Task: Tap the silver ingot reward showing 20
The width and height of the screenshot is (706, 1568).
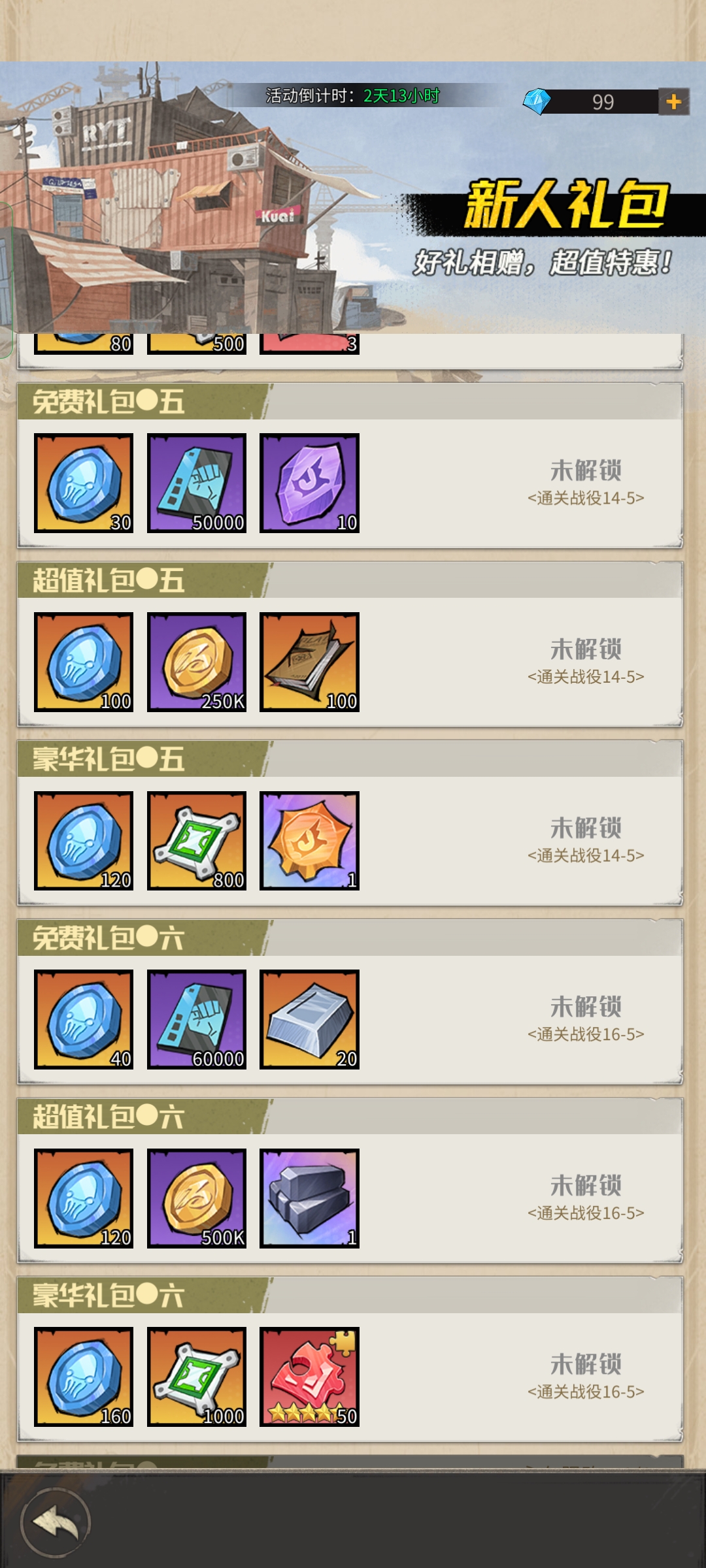Action: (309, 1019)
